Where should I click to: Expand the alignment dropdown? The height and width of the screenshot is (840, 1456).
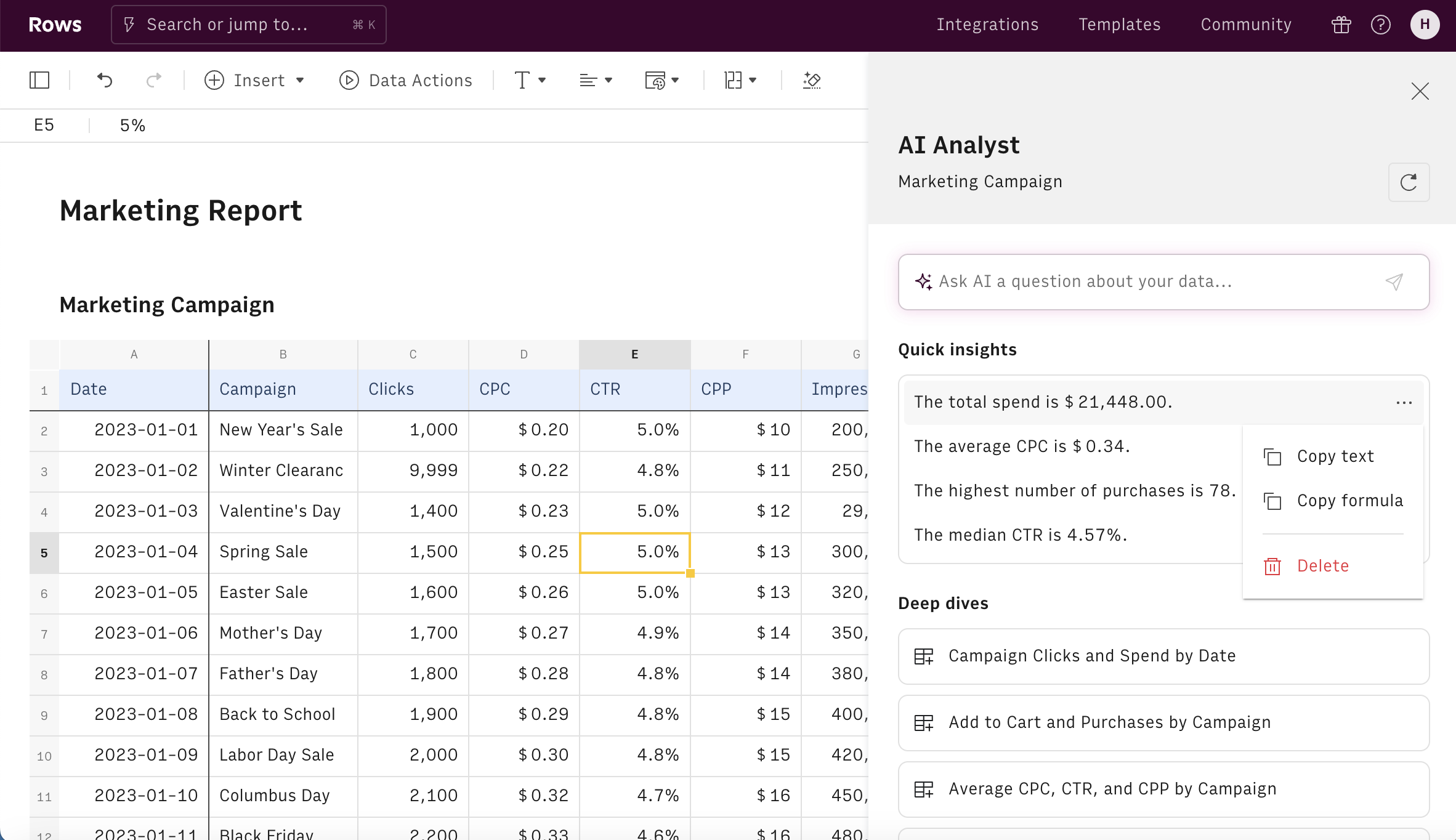click(596, 80)
